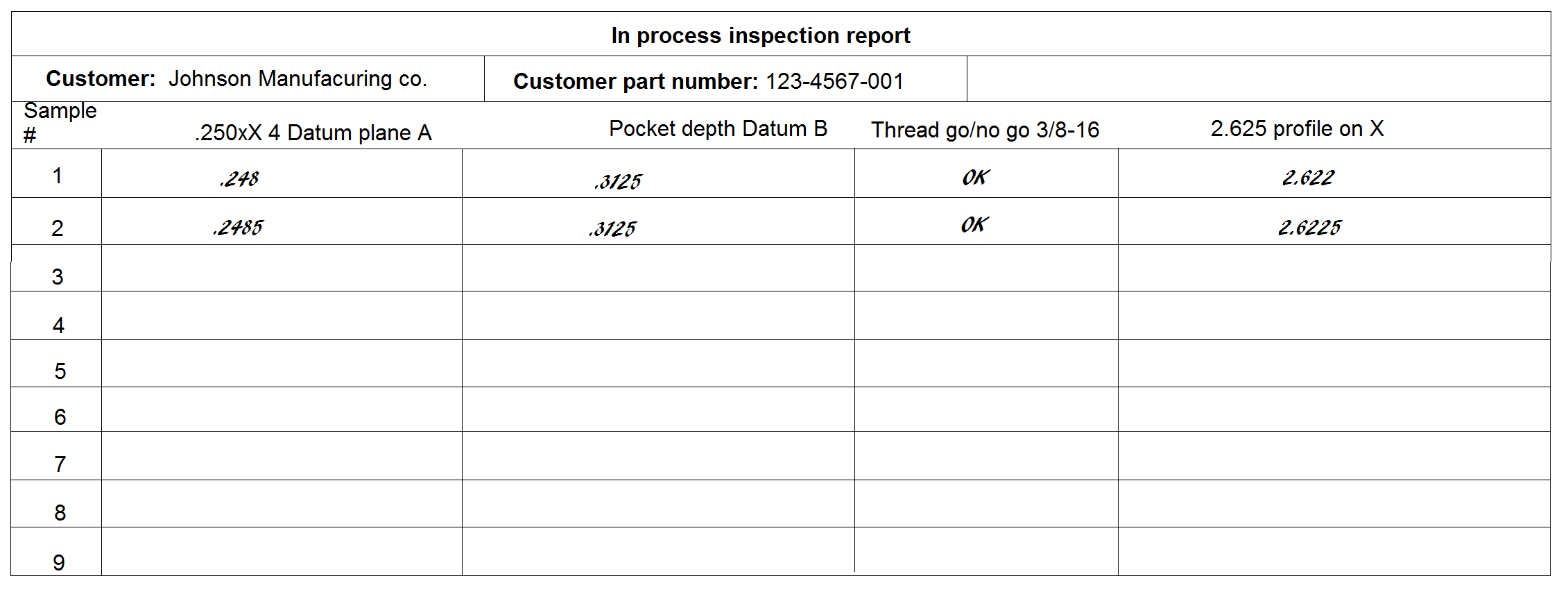
Task: Click the 'In process inspection report' title
Action: (x=760, y=35)
